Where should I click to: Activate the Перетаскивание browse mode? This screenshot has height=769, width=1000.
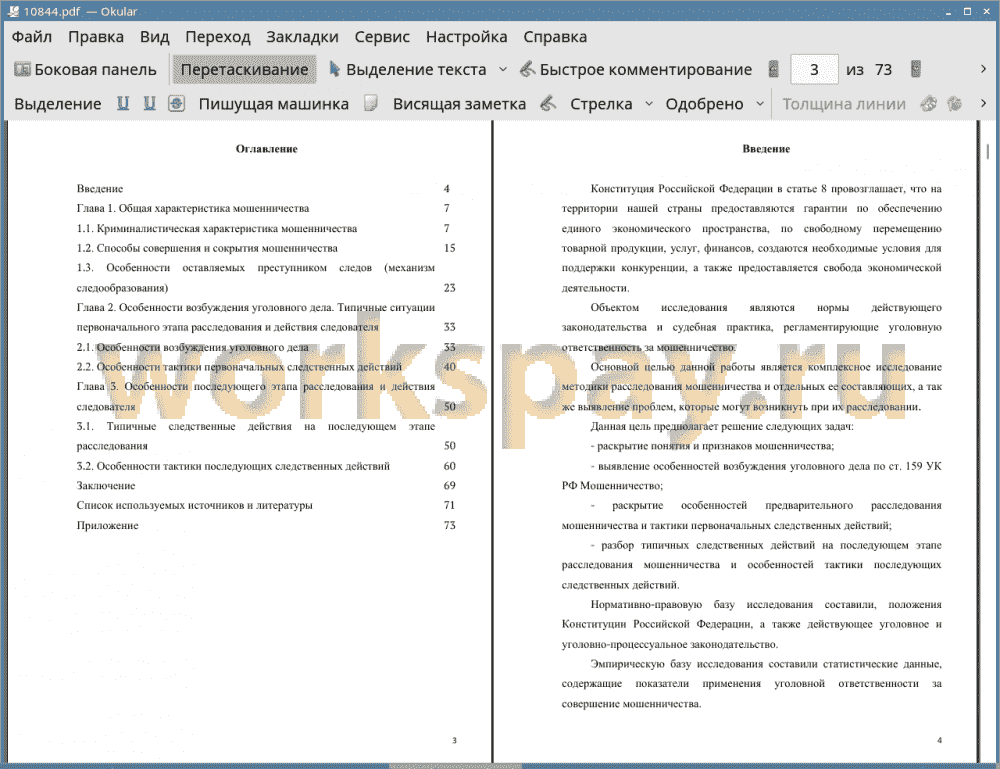click(244, 70)
